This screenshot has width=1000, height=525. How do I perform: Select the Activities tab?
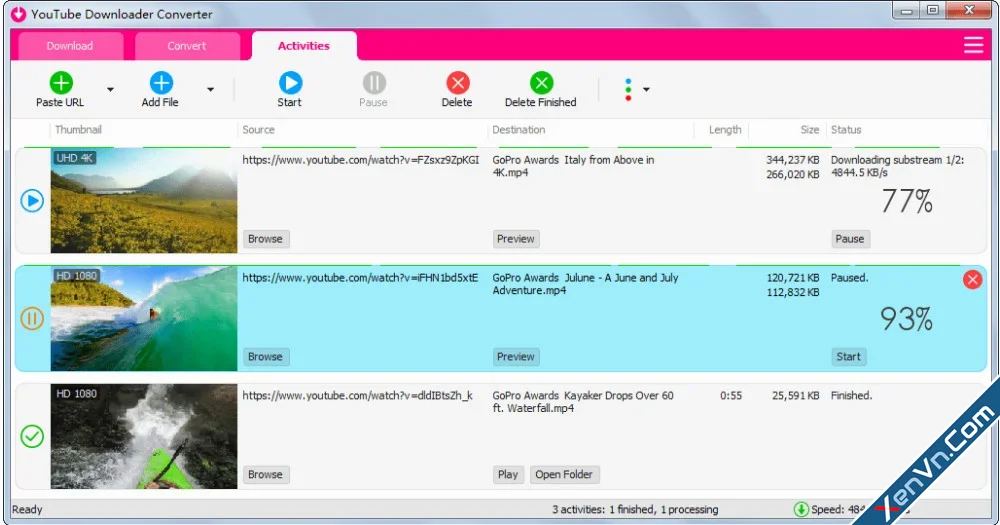pos(304,46)
